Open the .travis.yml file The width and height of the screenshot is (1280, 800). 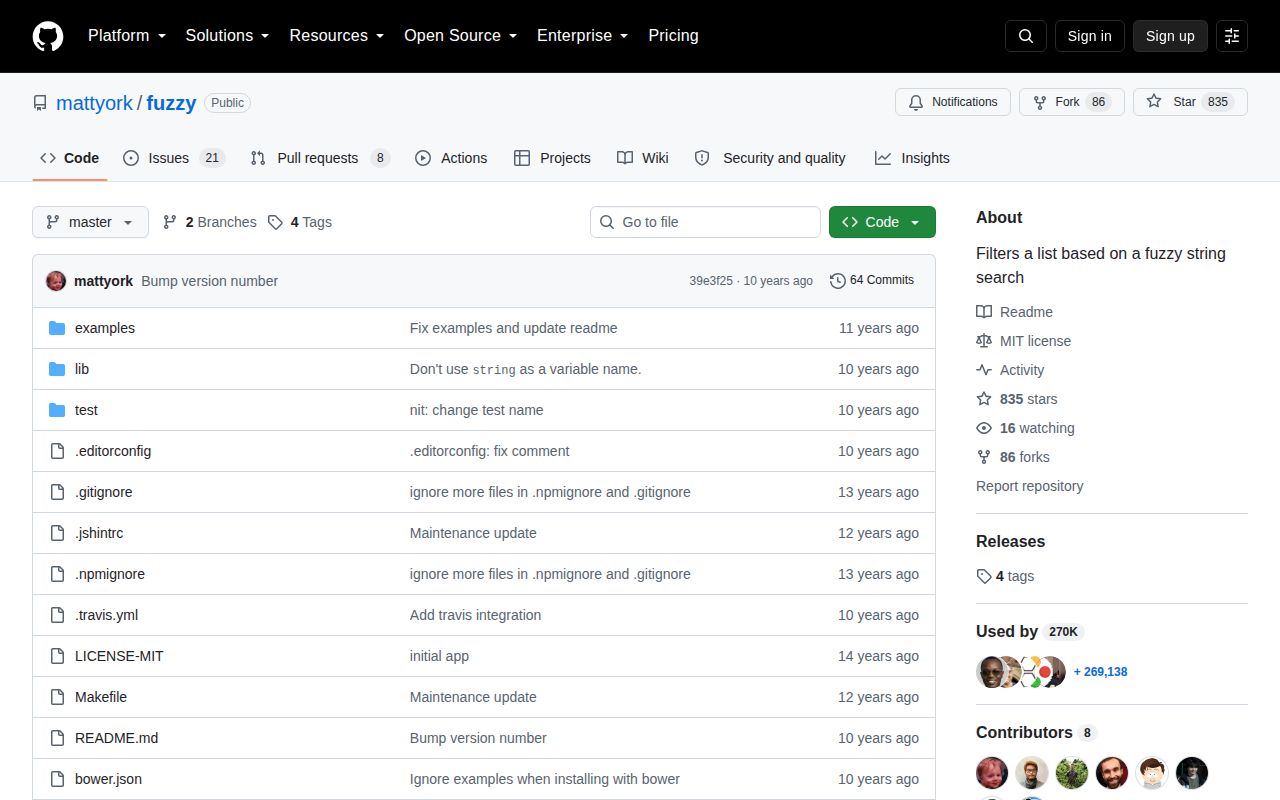coord(107,615)
